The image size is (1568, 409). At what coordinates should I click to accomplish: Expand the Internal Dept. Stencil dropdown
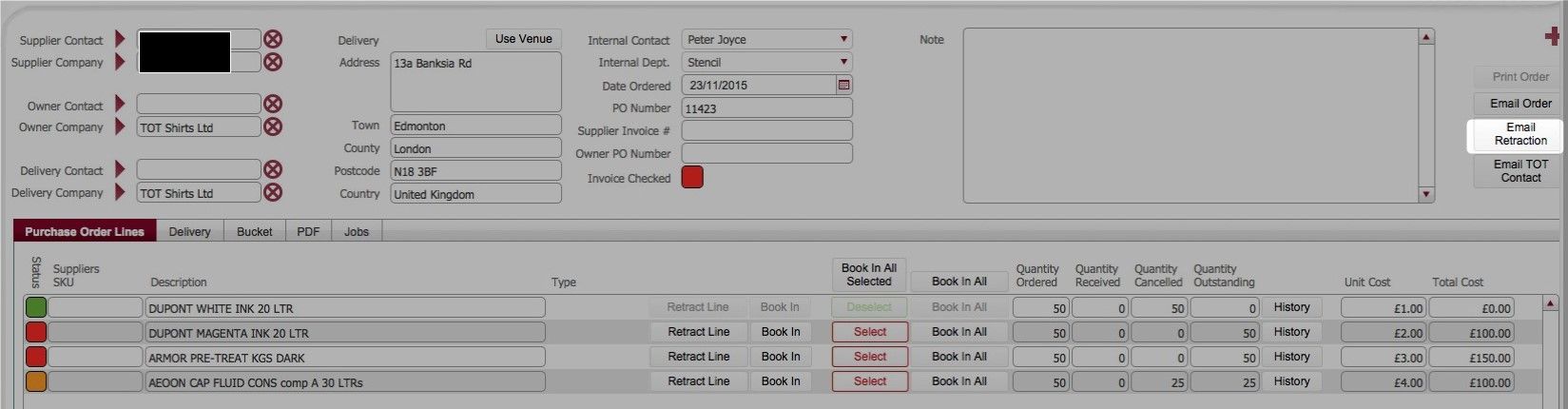tap(766, 63)
